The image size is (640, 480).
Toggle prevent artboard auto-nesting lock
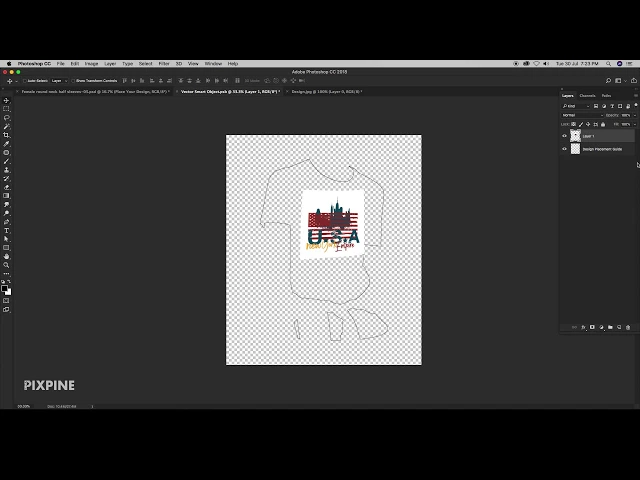pos(596,124)
